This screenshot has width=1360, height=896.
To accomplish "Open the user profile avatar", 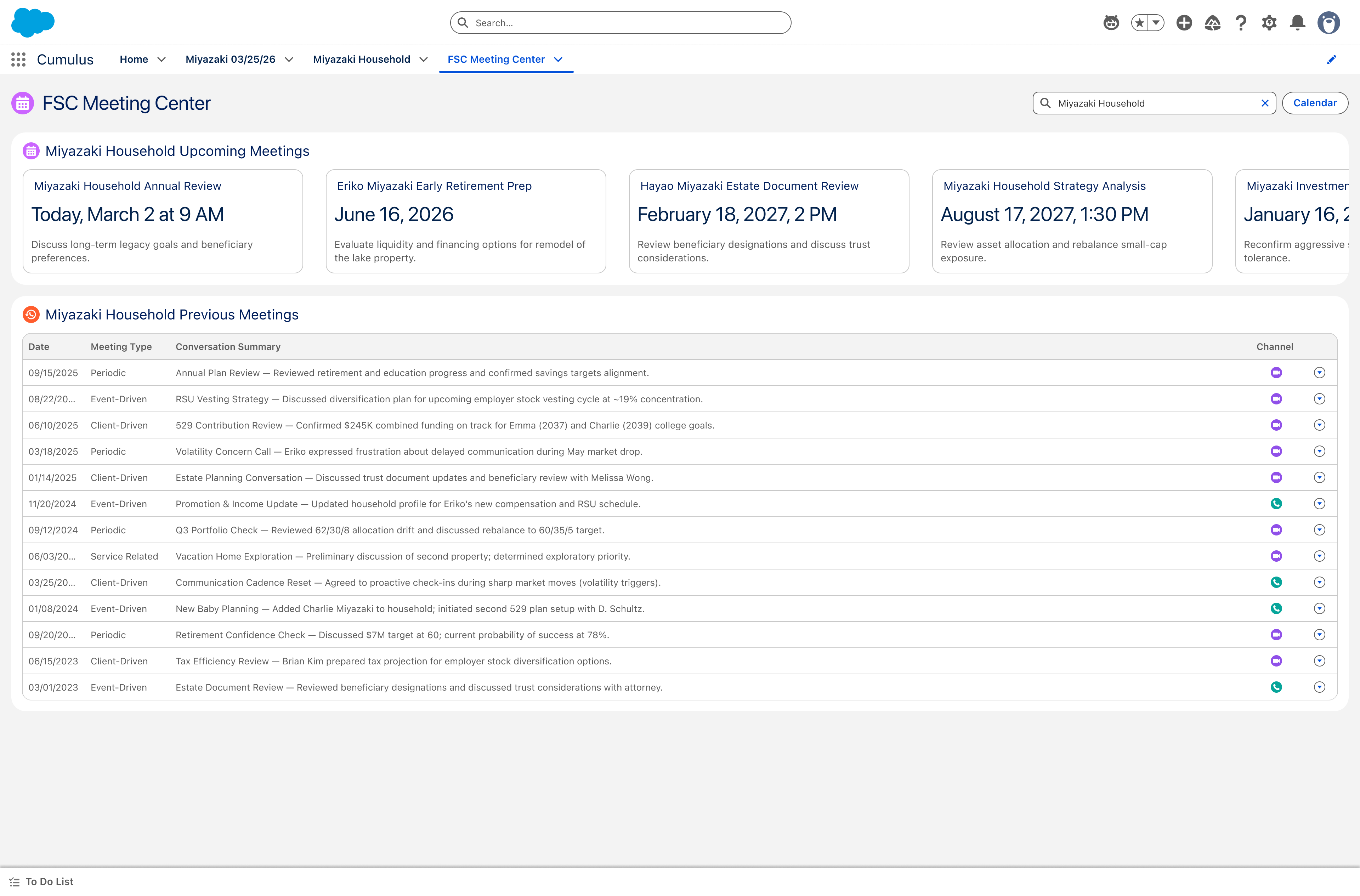I will pyautogui.click(x=1328, y=23).
